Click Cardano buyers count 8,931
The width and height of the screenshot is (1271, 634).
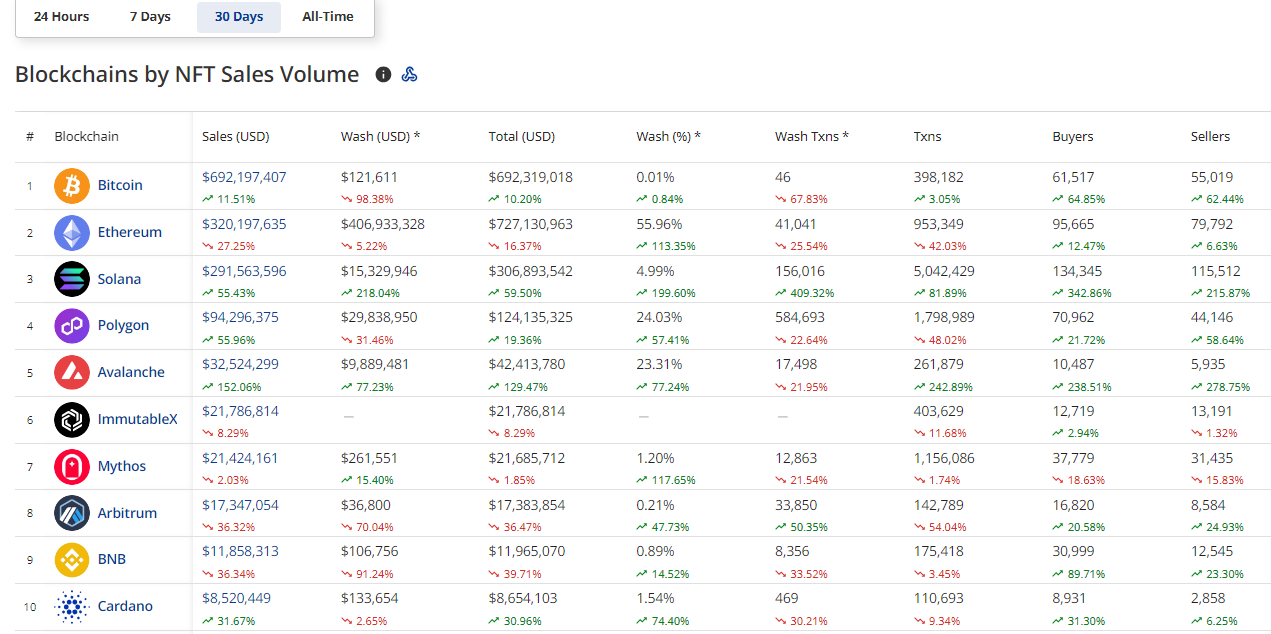click(x=1069, y=598)
